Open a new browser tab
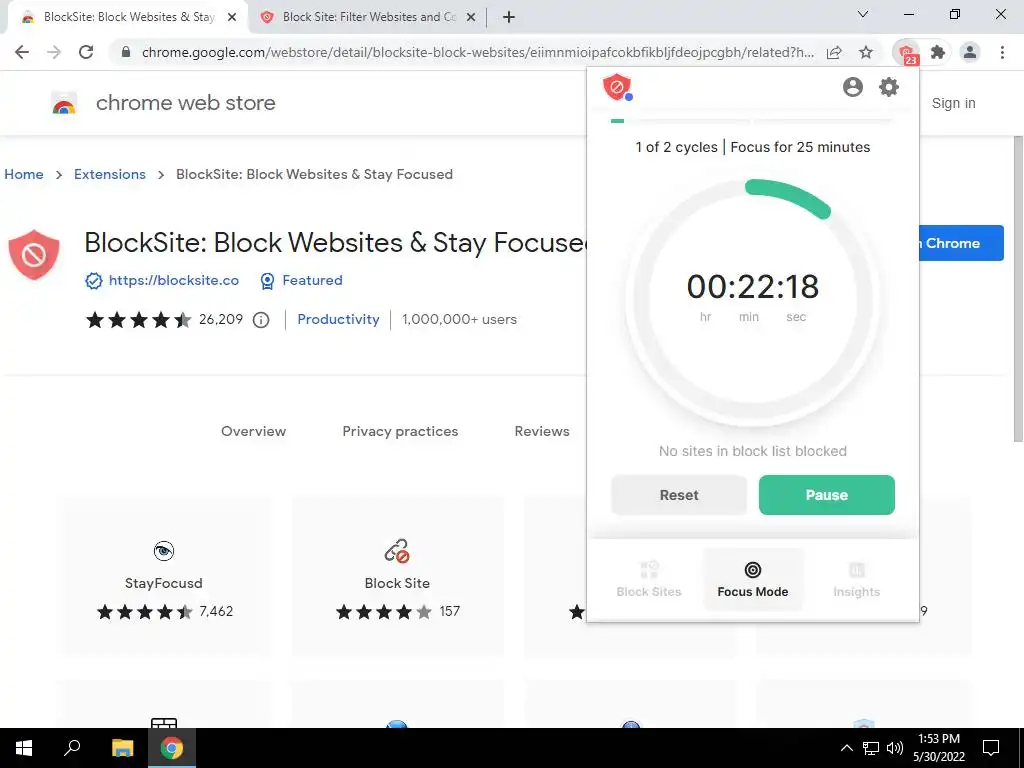This screenshot has height=768, width=1024. (509, 18)
